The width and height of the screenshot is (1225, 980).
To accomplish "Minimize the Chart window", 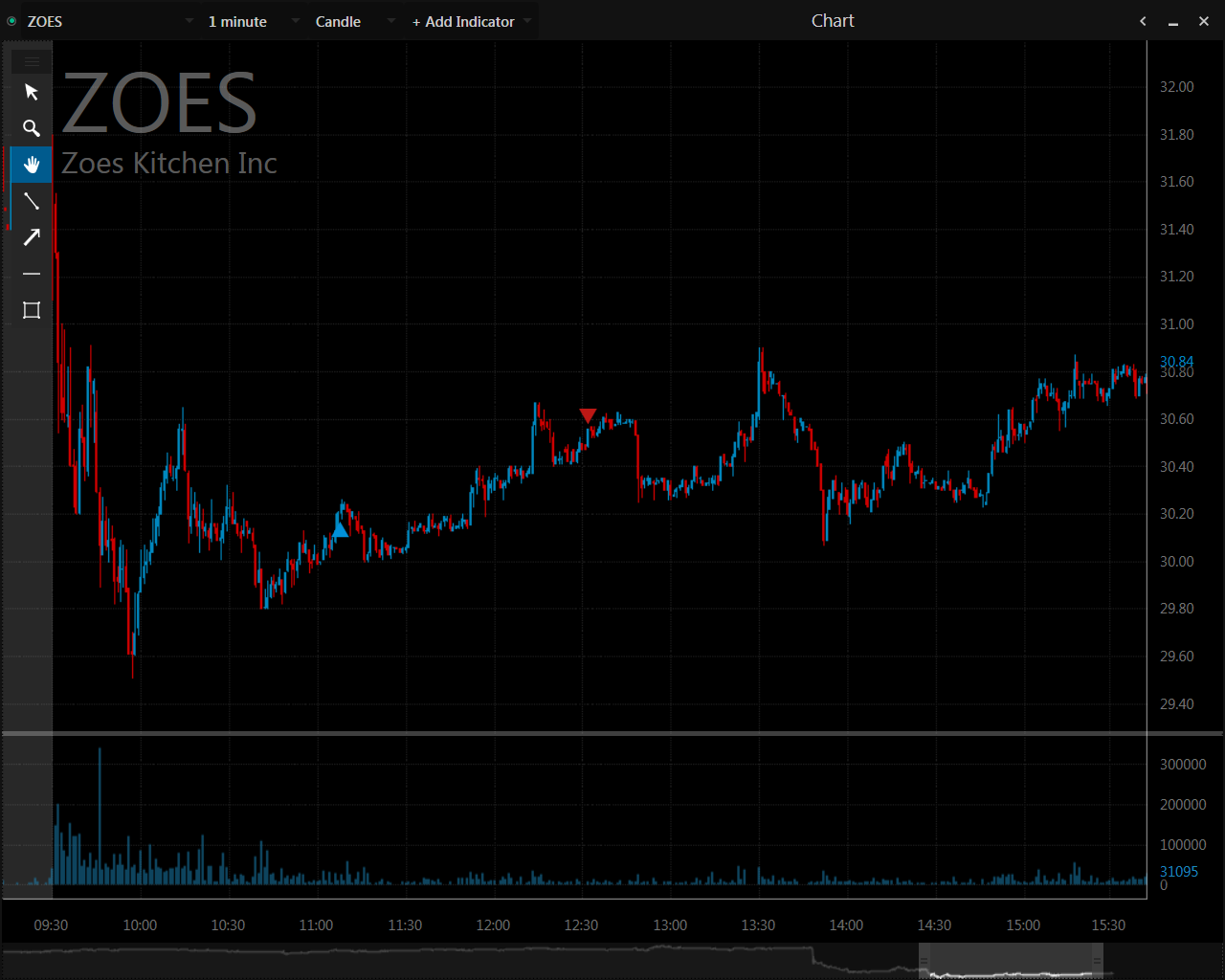I will [1173, 22].
